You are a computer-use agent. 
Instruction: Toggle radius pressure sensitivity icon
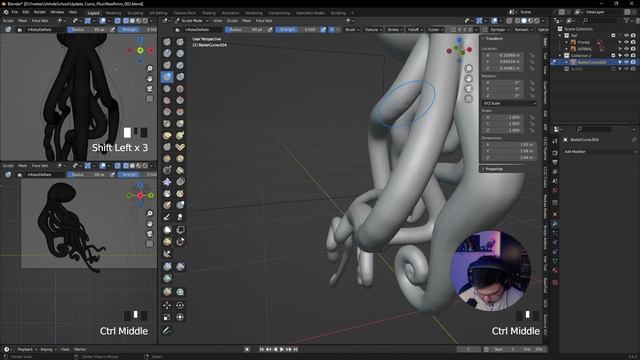[x=270, y=30]
